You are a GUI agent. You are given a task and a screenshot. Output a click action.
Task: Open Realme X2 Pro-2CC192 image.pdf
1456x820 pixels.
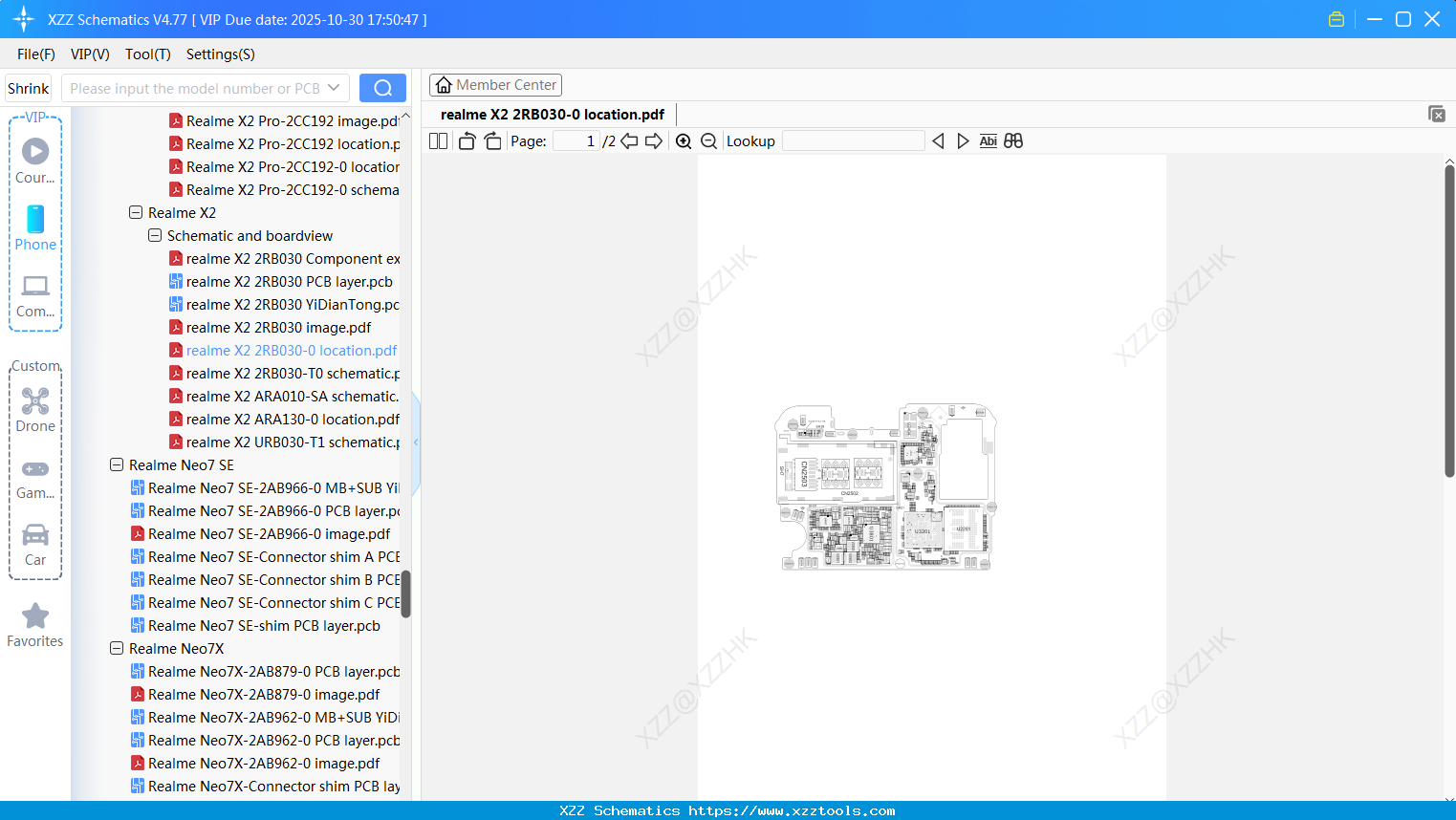[x=285, y=120]
